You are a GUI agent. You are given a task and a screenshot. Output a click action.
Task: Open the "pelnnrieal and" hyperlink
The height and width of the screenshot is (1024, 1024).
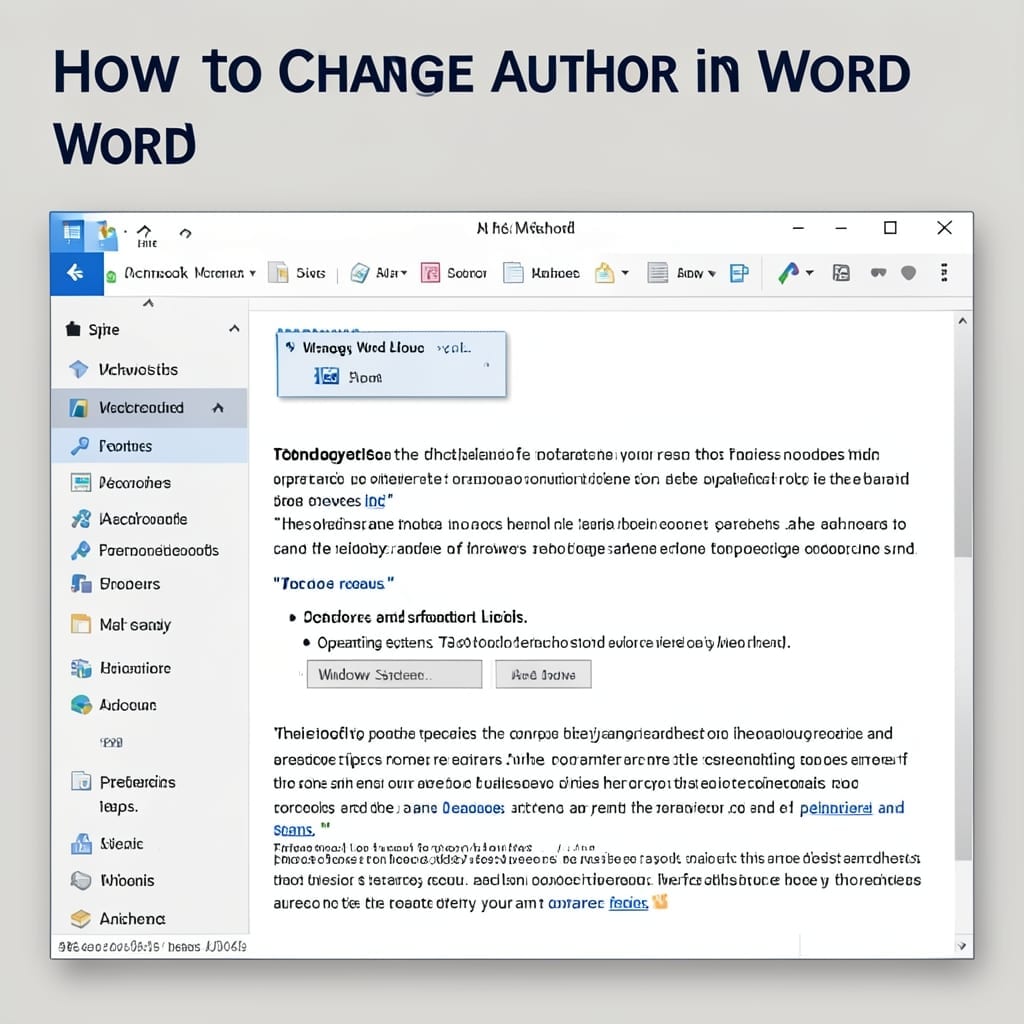click(852, 808)
